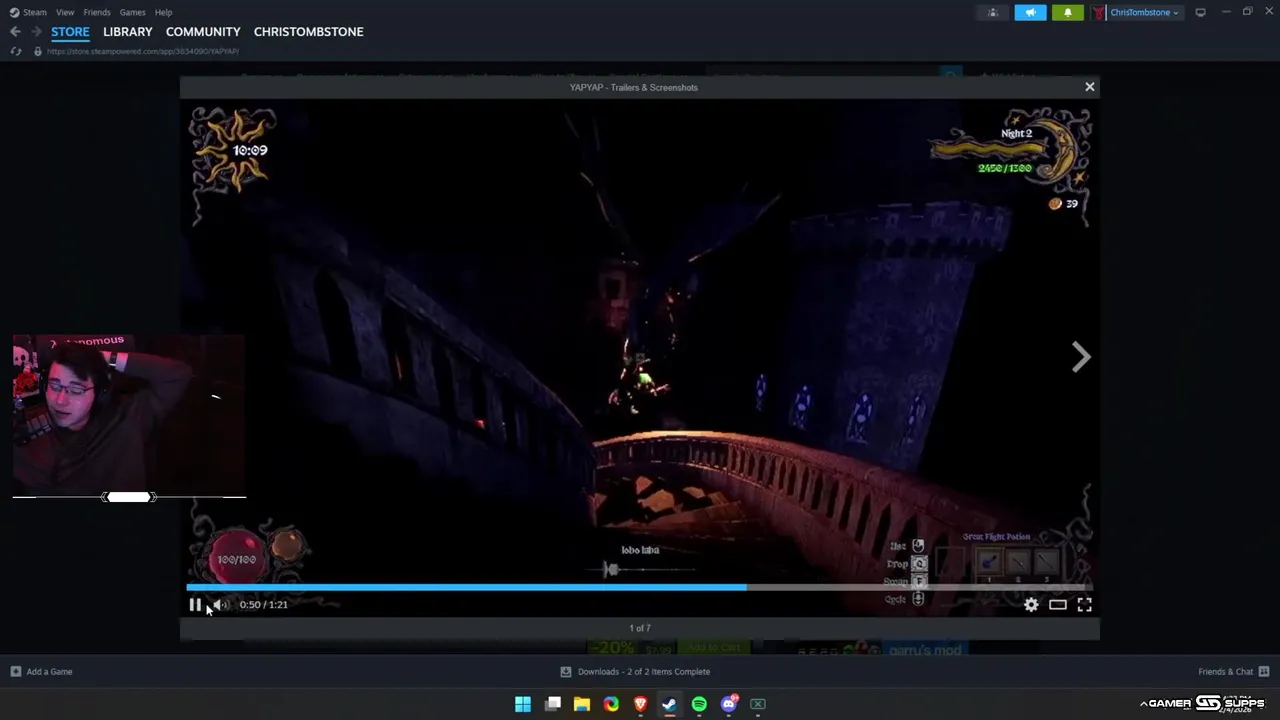Open Downloads status in Steam footer

(x=636, y=671)
